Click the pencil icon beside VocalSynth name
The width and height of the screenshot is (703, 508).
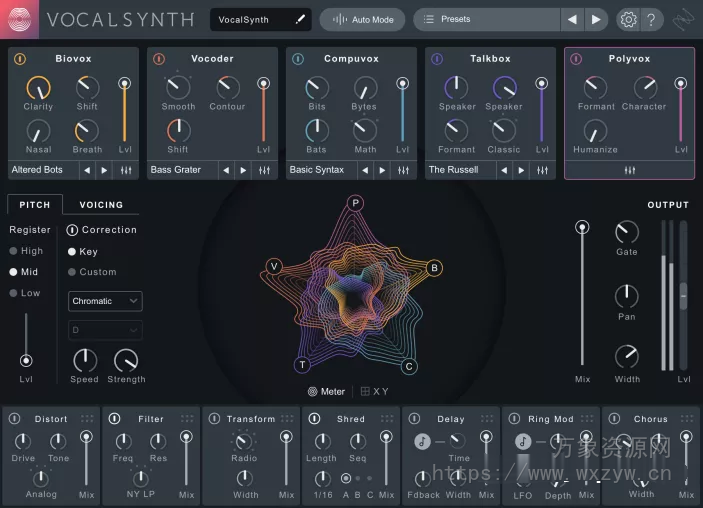pos(300,19)
